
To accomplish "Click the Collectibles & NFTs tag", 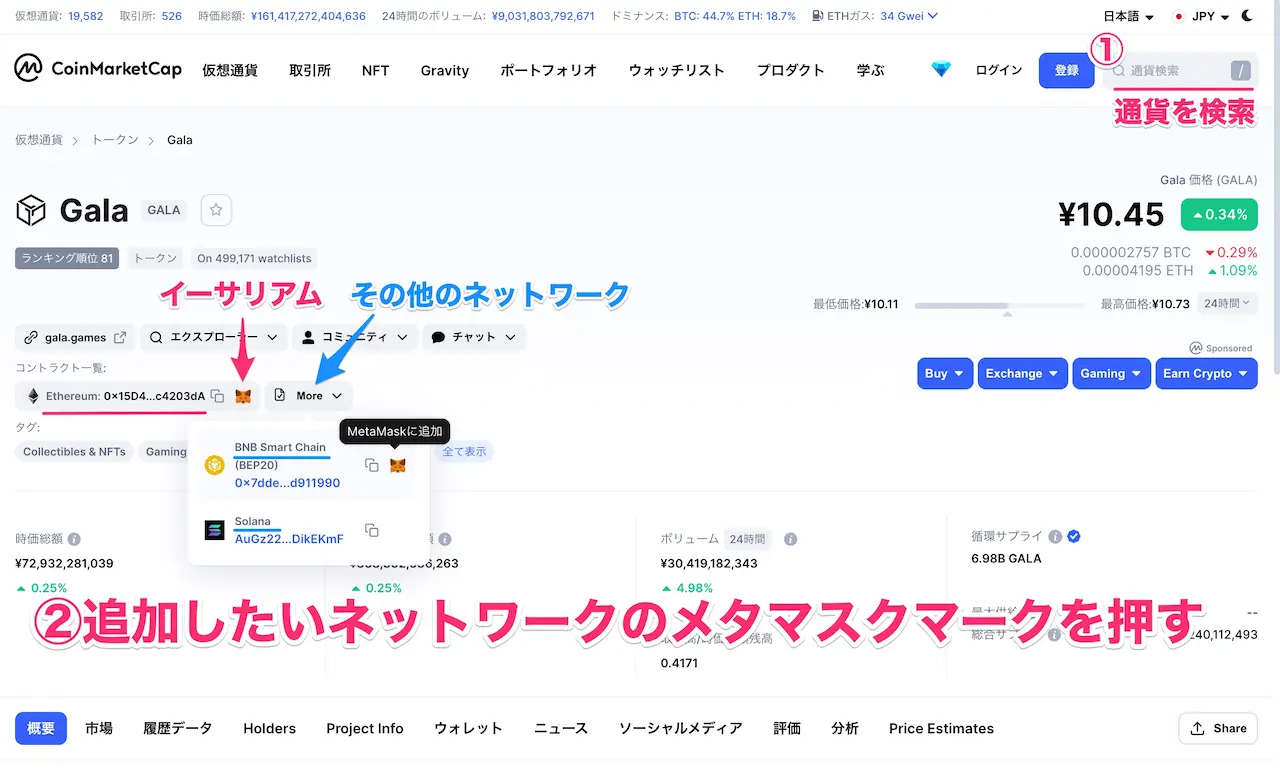I will coord(74,452).
